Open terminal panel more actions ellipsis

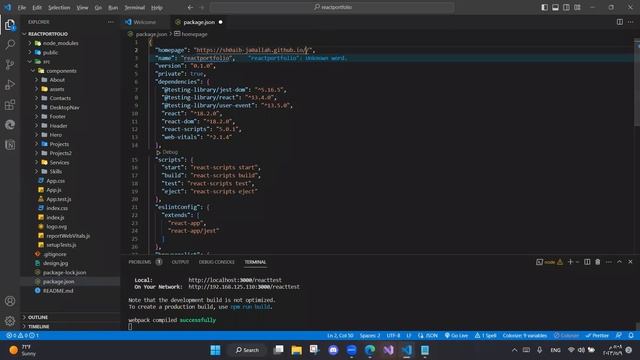[609, 262]
